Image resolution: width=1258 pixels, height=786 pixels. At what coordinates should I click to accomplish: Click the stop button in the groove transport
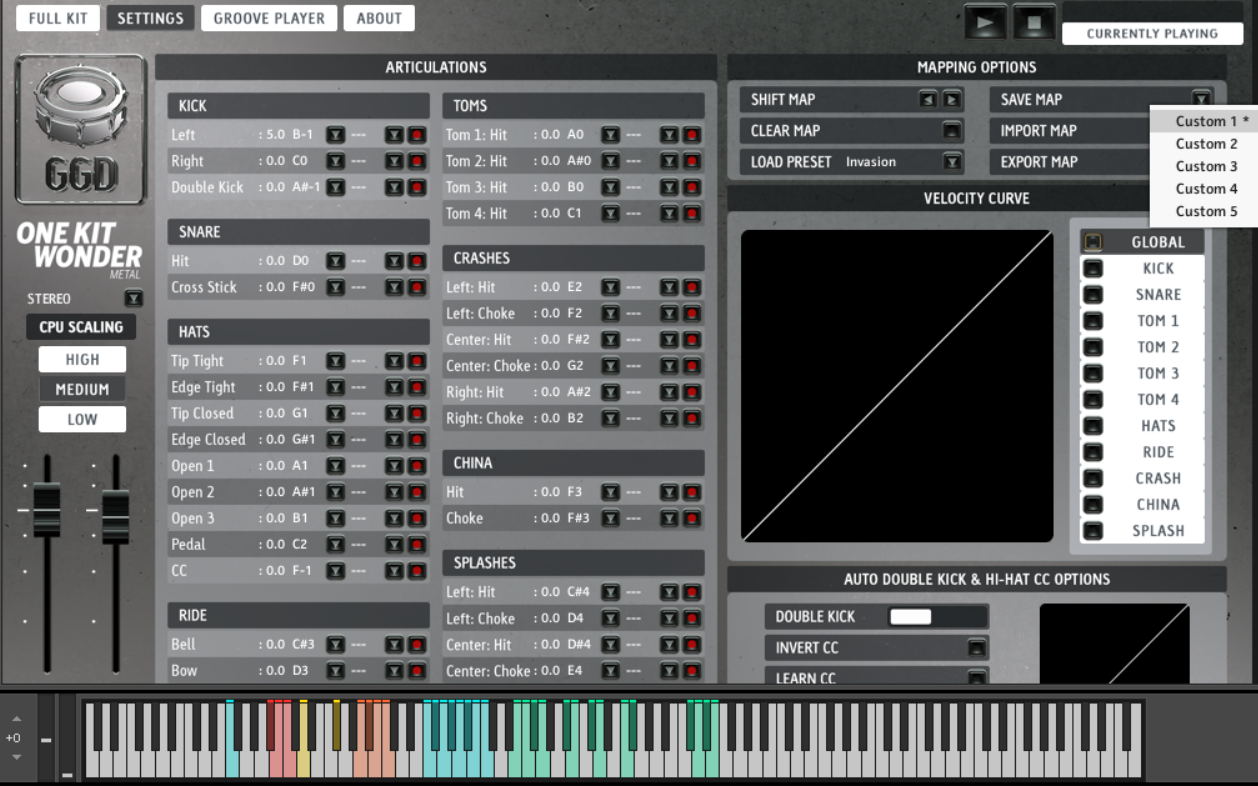pyautogui.click(x=1034, y=22)
